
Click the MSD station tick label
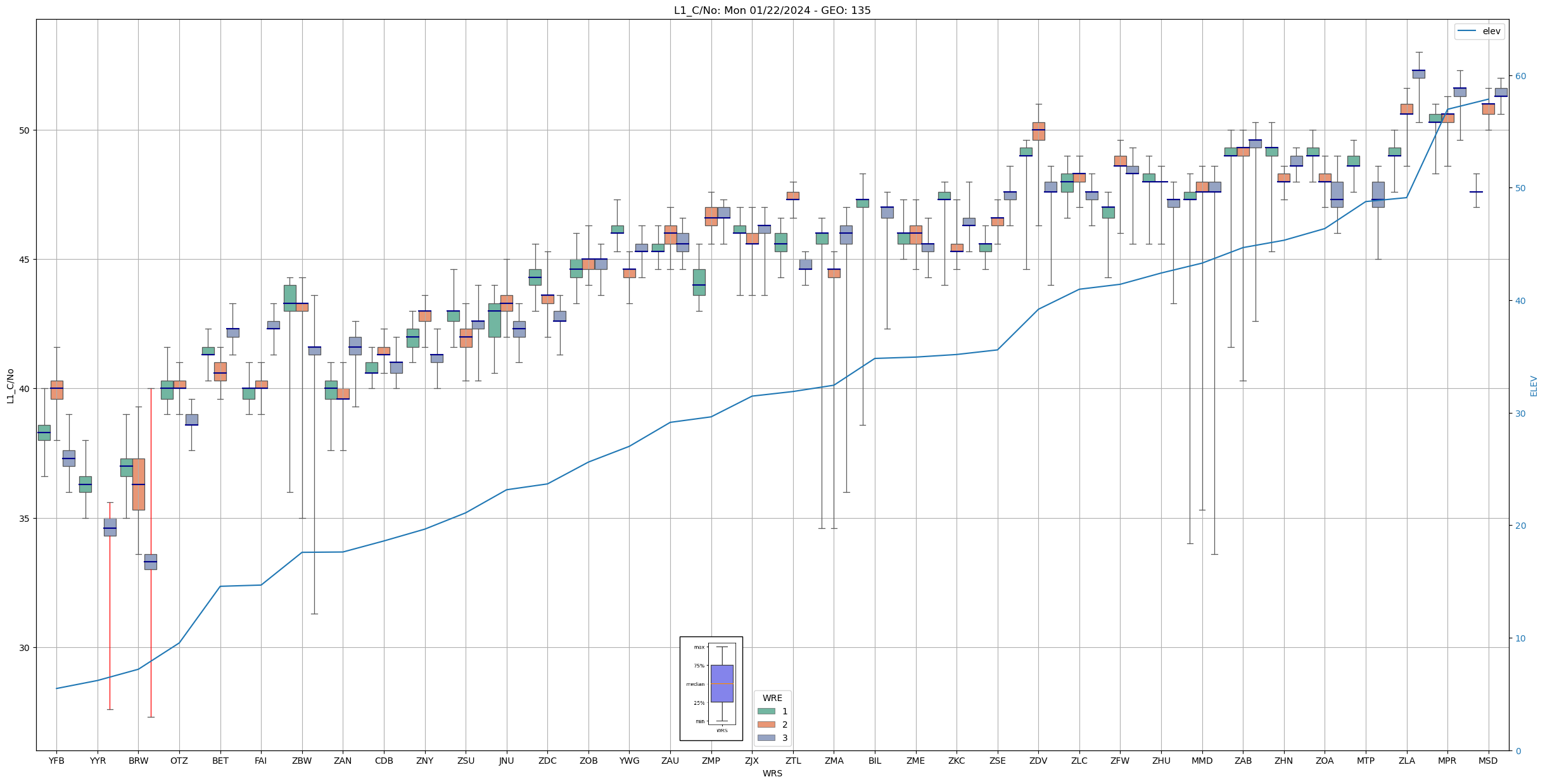[1488, 761]
